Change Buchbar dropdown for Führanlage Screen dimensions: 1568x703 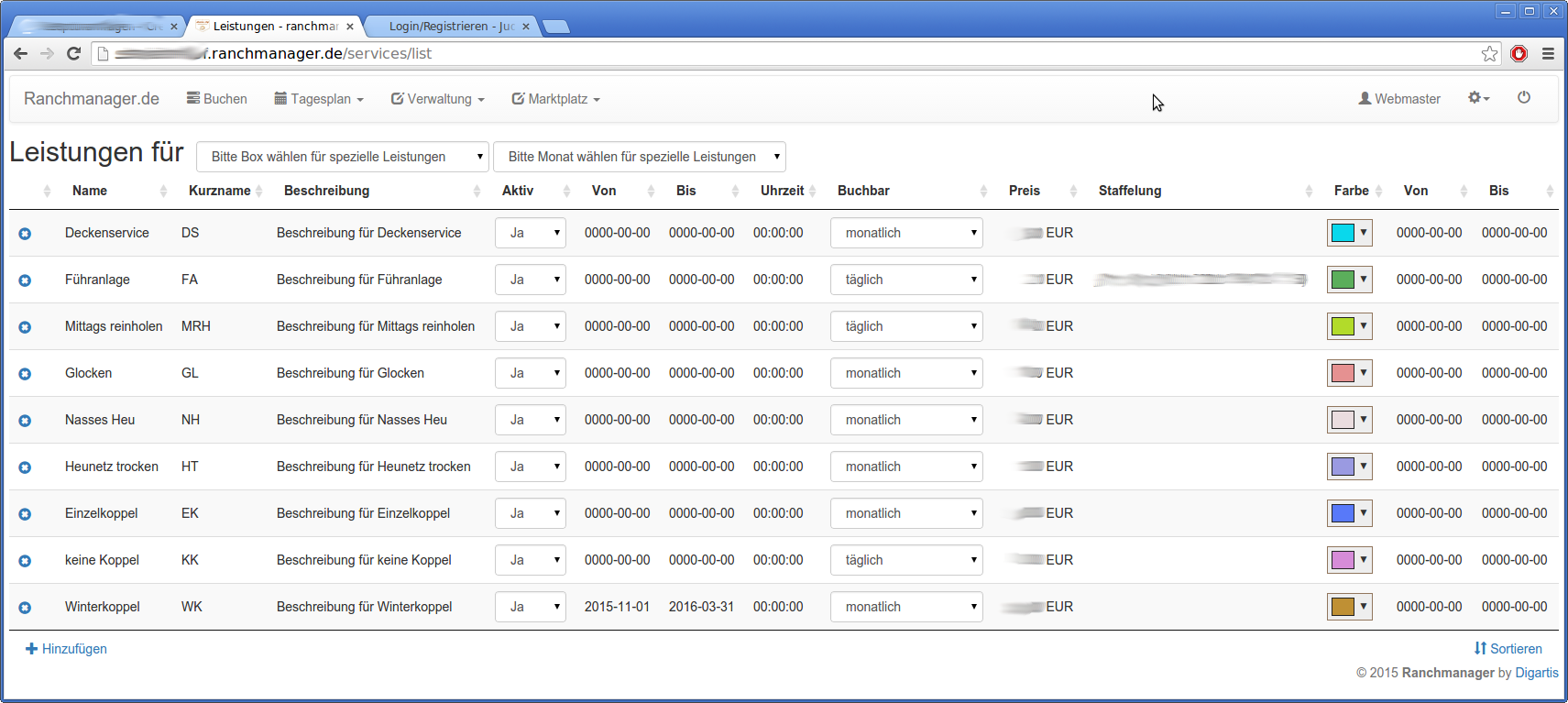906,280
